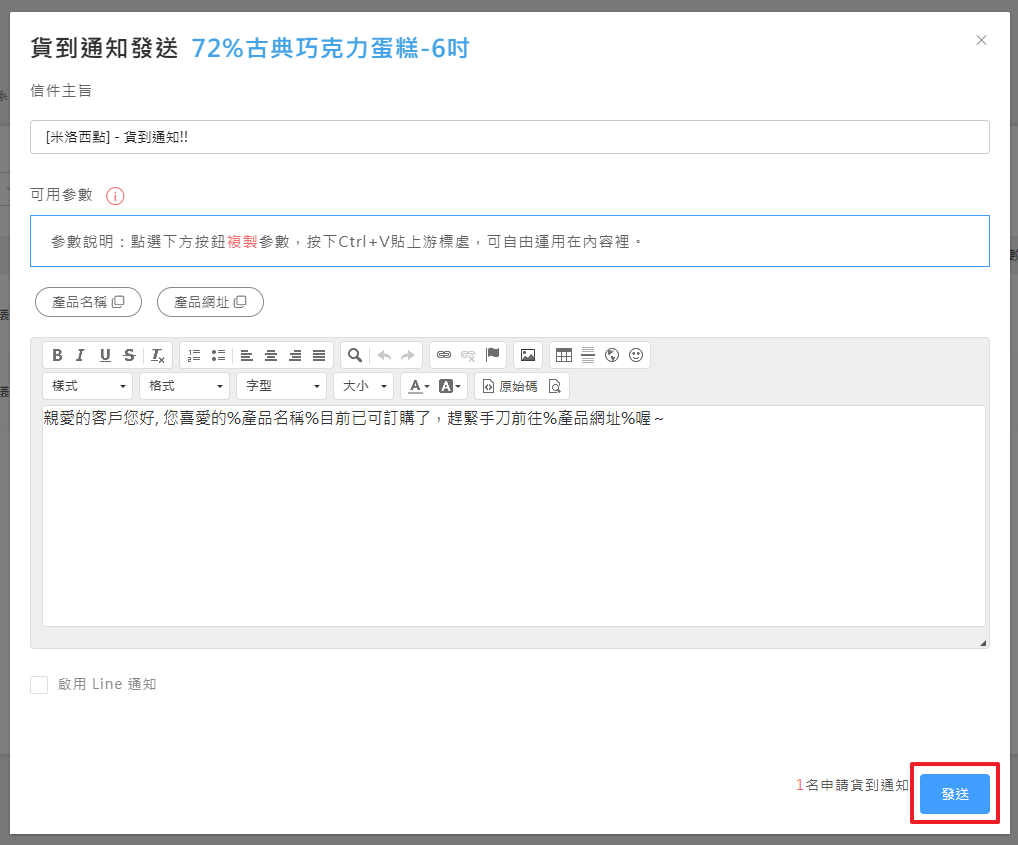Viewport: 1018px width, 845px height.
Task: Apply italic formatting to text
Action: click(x=81, y=355)
